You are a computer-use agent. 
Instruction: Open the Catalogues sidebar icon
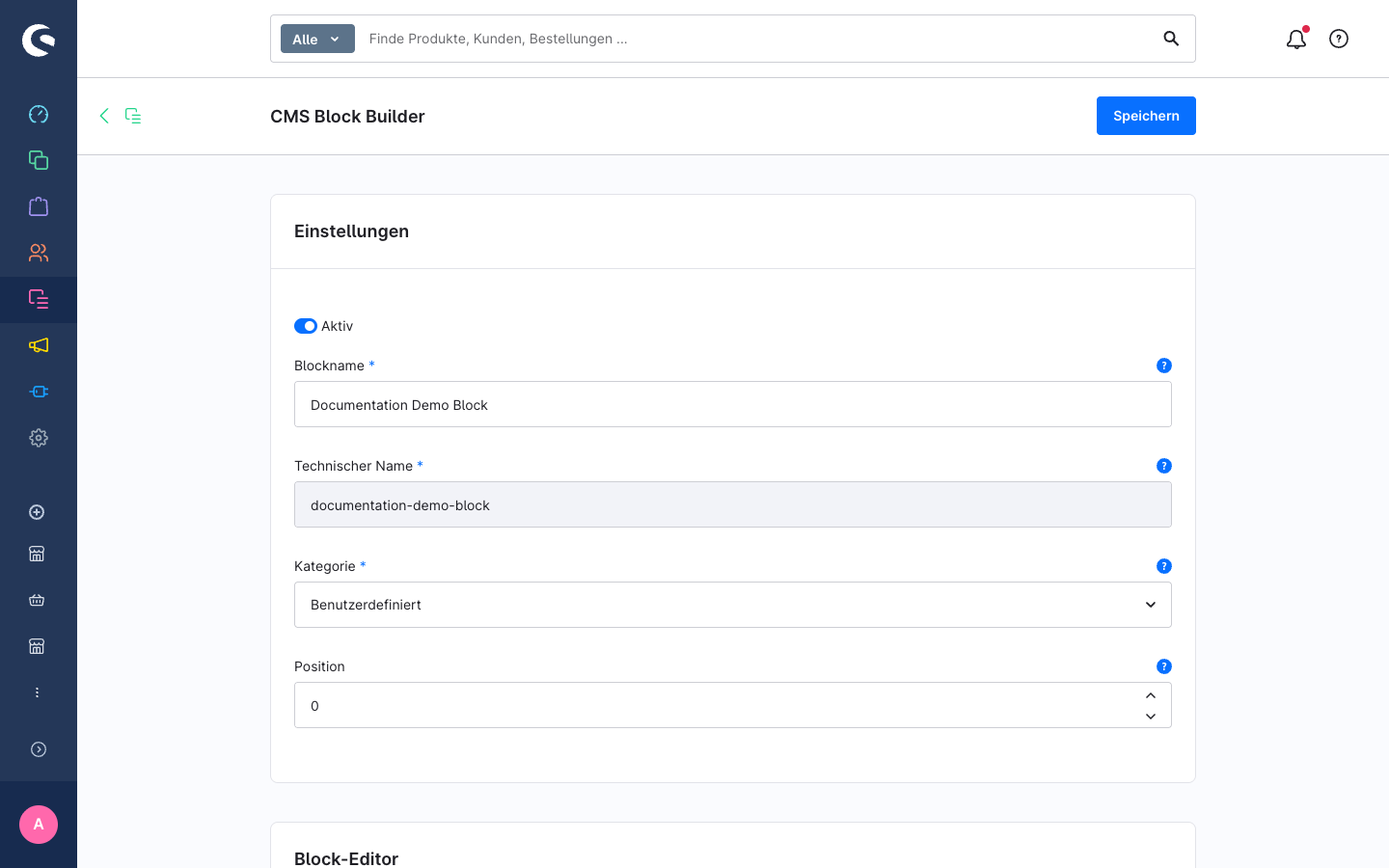[39, 160]
